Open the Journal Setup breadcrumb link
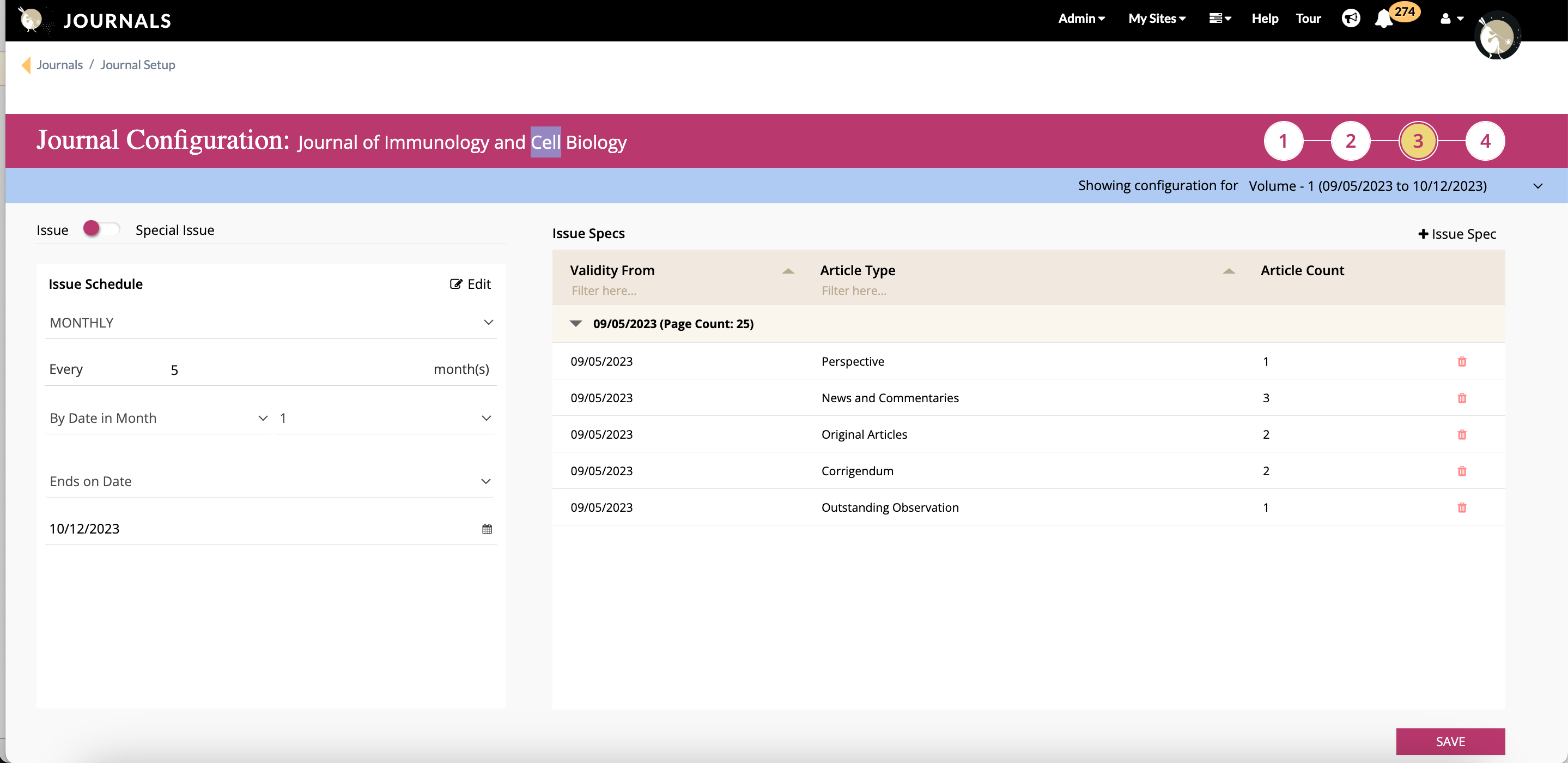The width and height of the screenshot is (1568, 763). coord(137,65)
